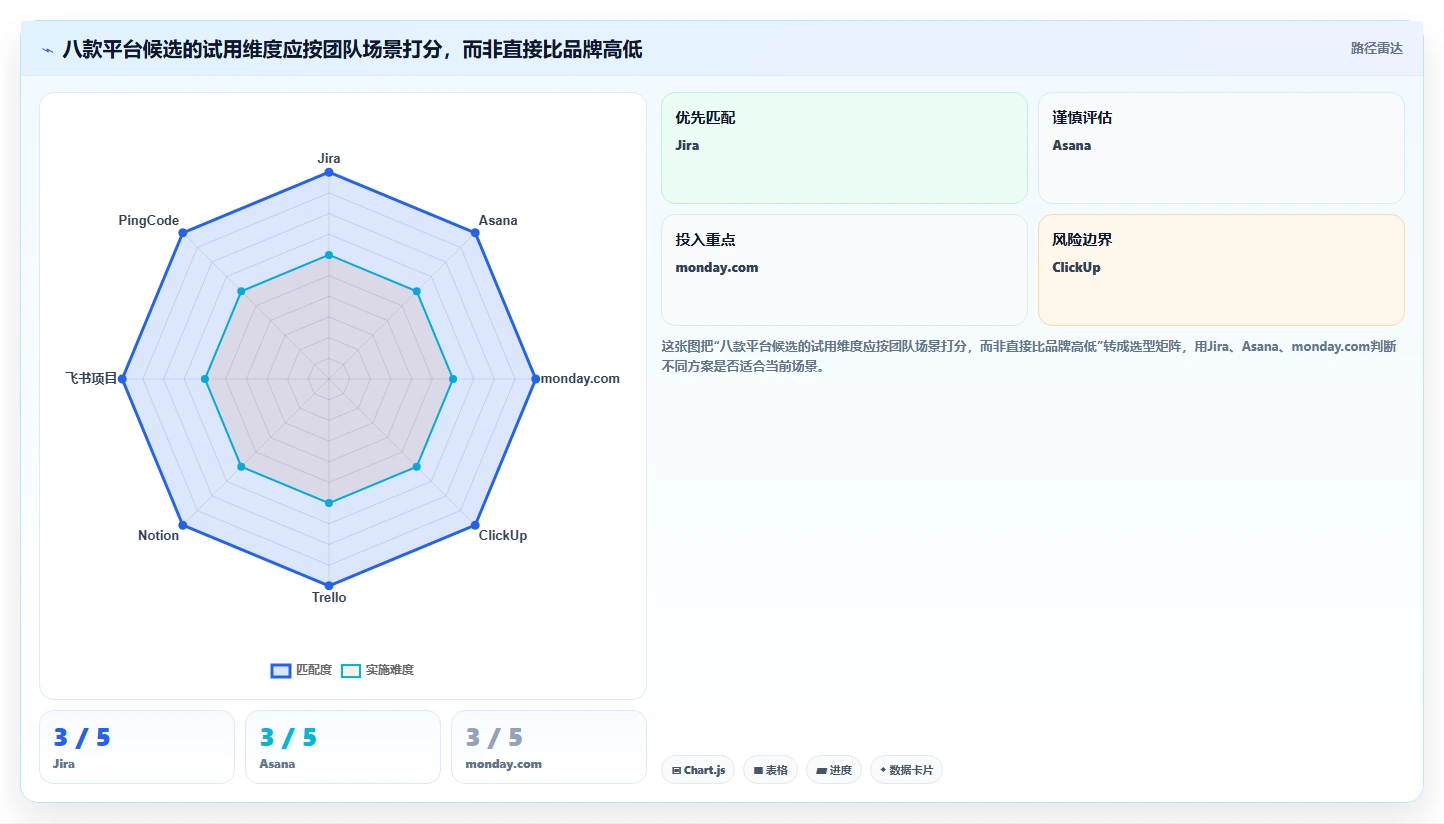Click the lightning icon beside the title
This screenshot has width=1444, height=824.
[x=48, y=49]
